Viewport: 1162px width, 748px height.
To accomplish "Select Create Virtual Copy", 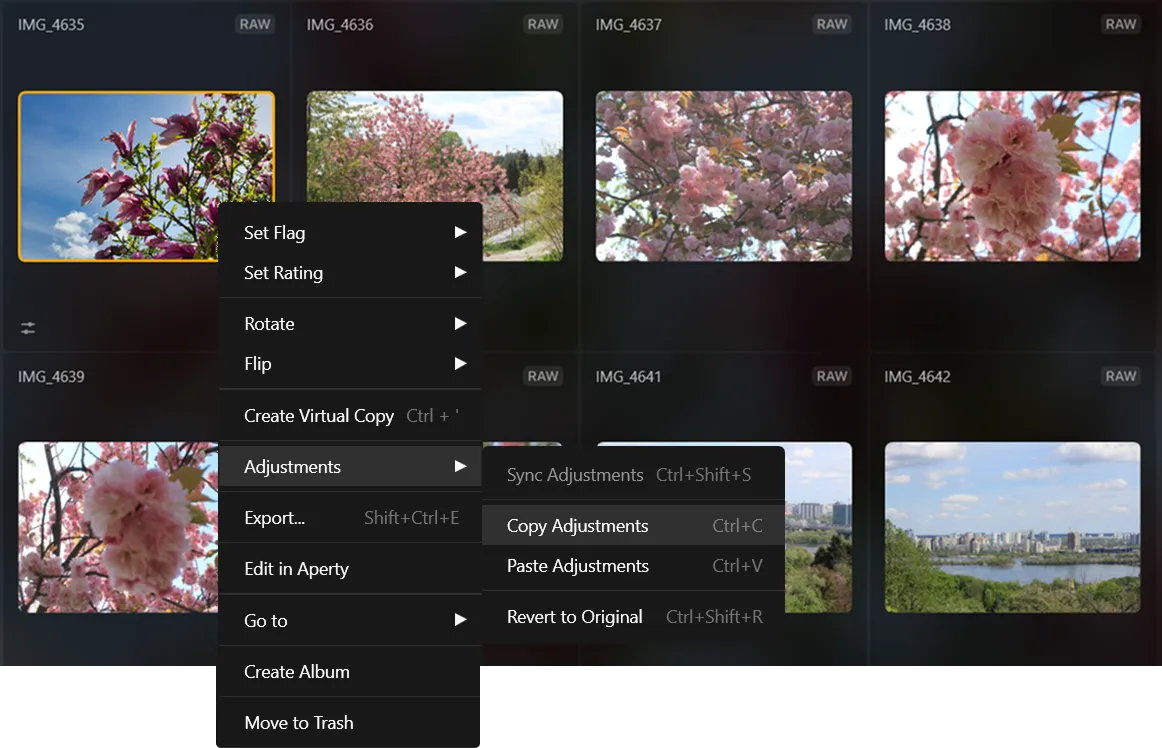I will pos(350,416).
